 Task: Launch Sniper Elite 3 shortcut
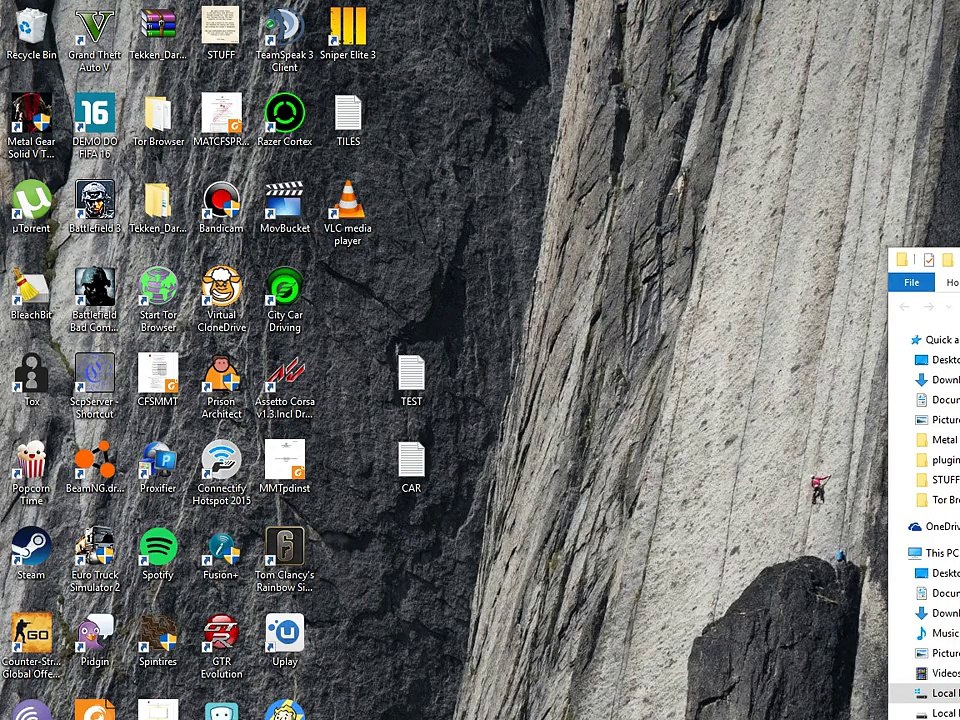(x=348, y=34)
